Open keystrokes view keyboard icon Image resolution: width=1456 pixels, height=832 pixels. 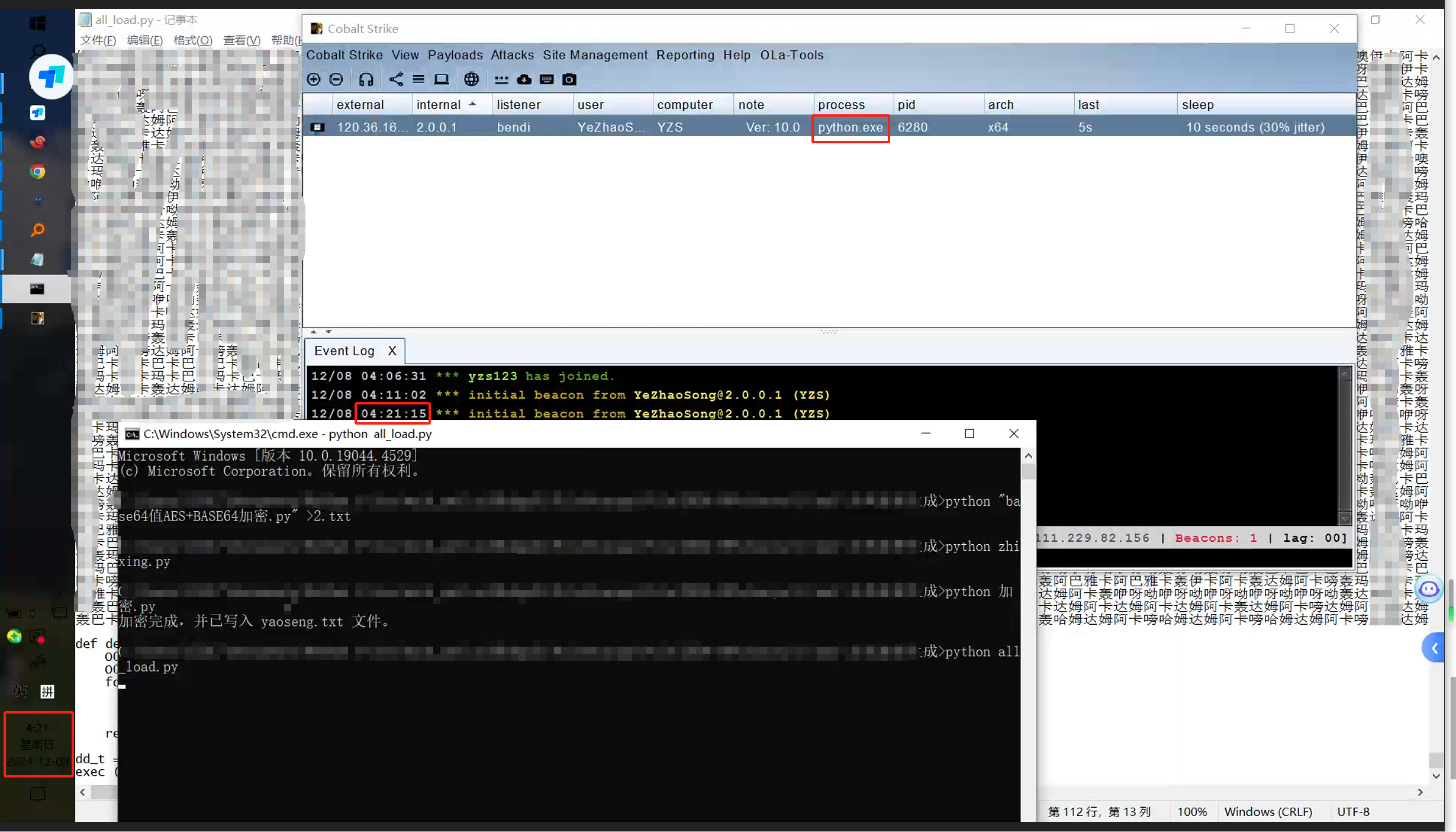tap(546, 79)
